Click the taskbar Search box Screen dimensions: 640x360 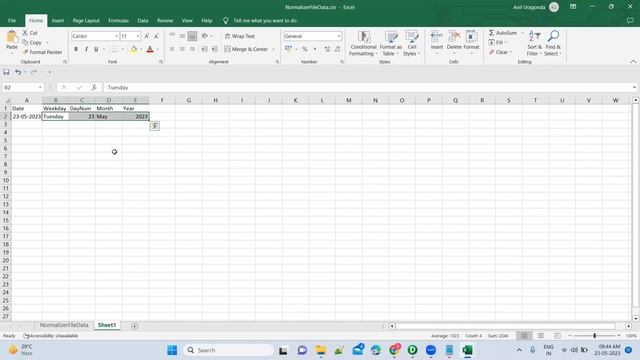pyautogui.click(x=229, y=350)
